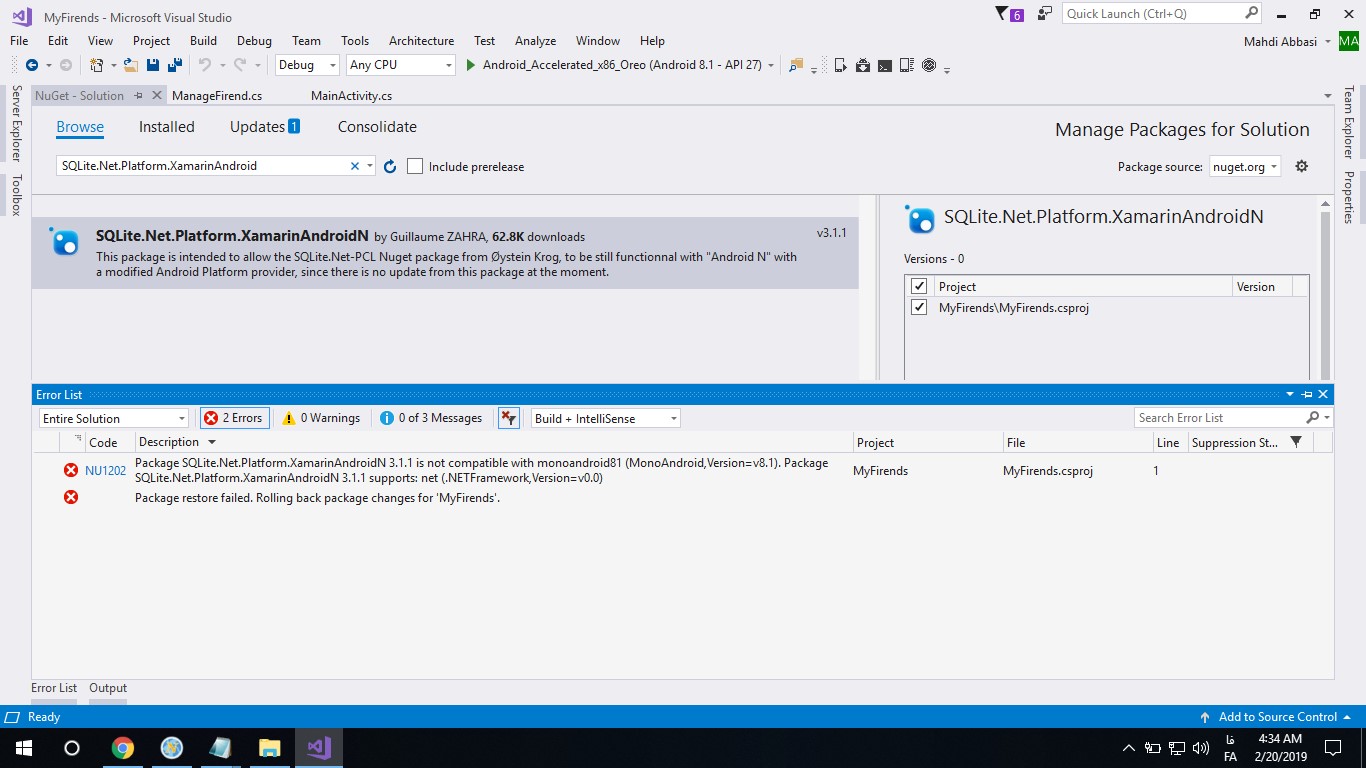Enable the Include prerelease checkbox

coord(415,167)
